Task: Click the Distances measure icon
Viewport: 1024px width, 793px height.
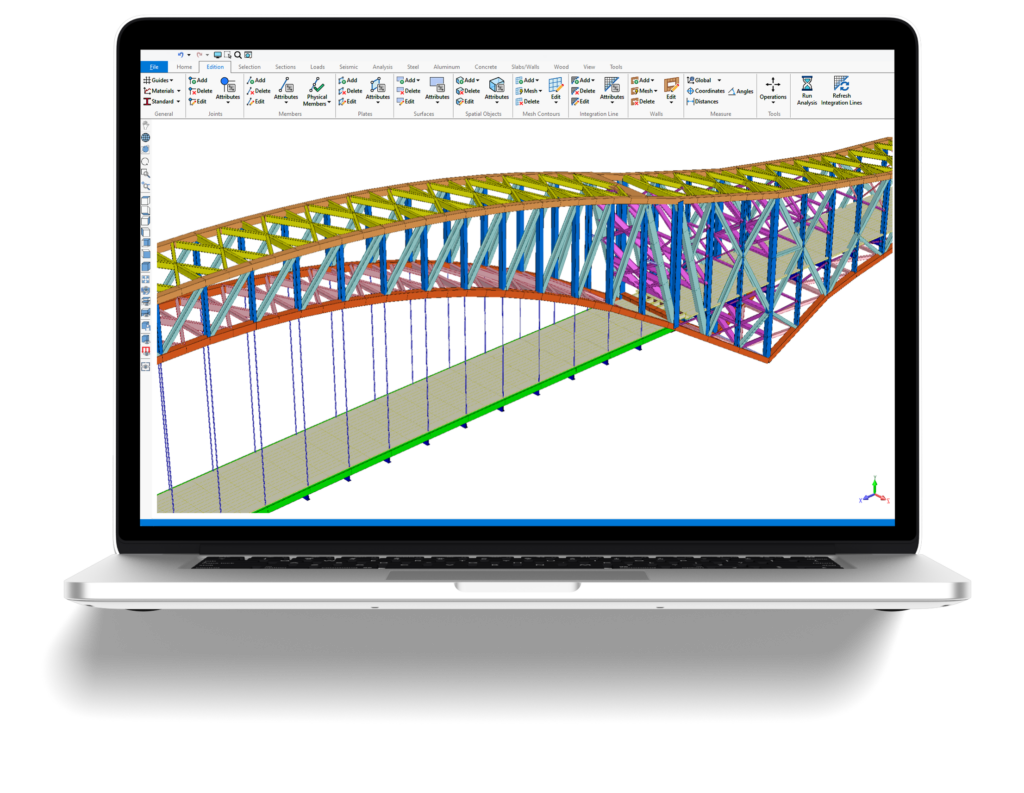Action: click(x=705, y=102)
